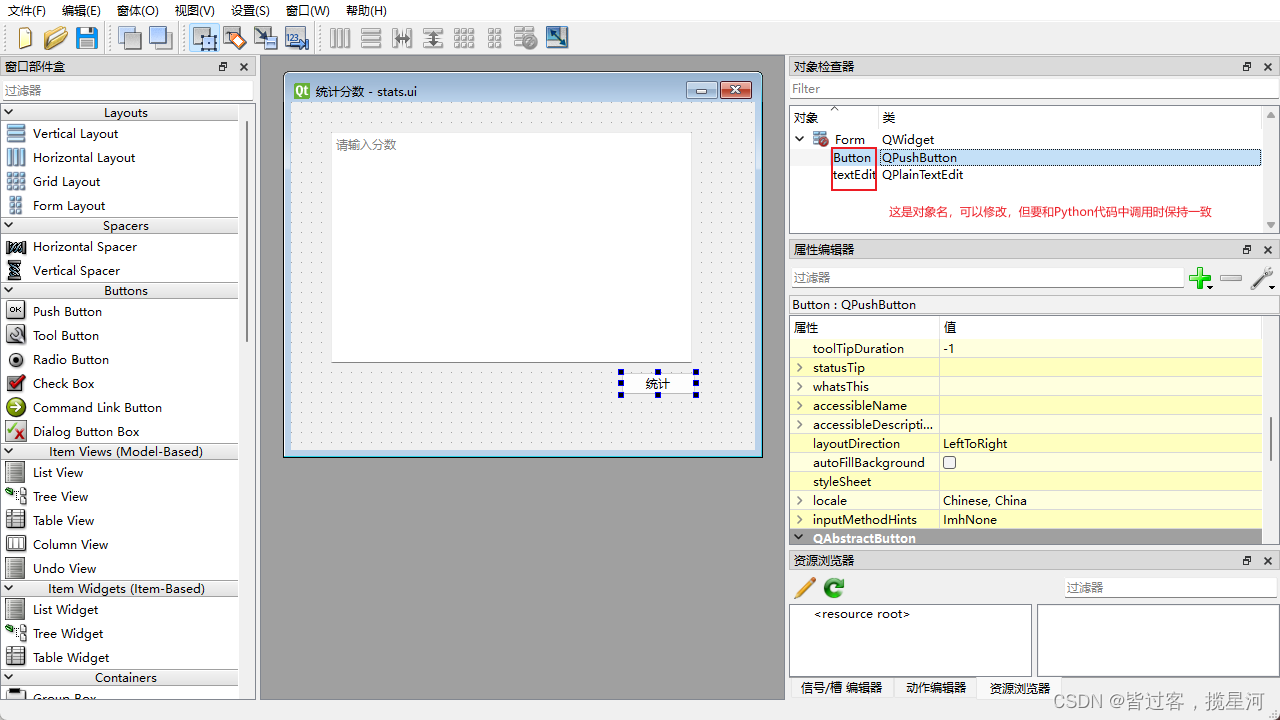
Task: Open the wrench configure property editor icon
Action: click(x=1262, y=278)
